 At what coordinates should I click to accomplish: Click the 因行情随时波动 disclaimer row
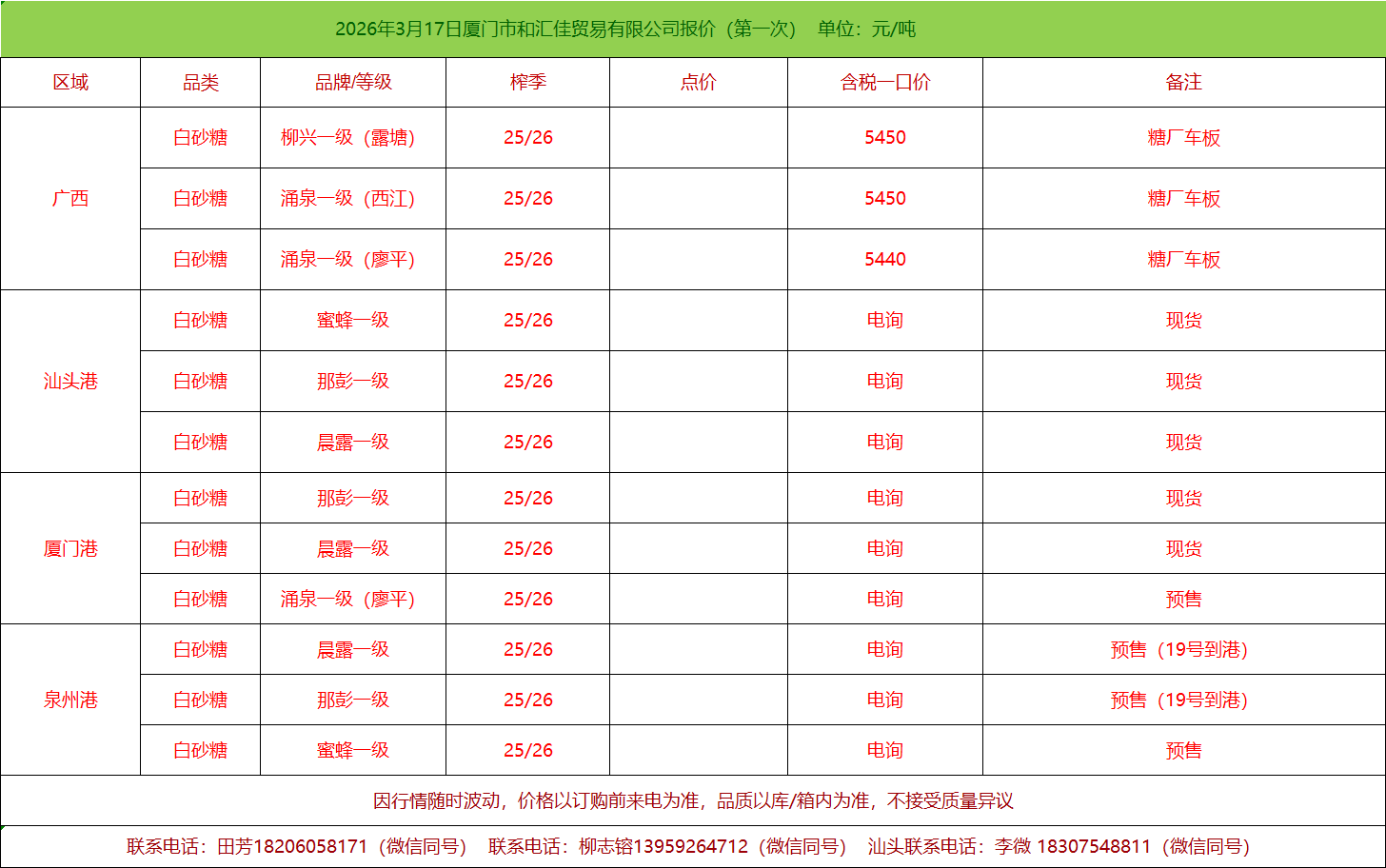[693, 801]
